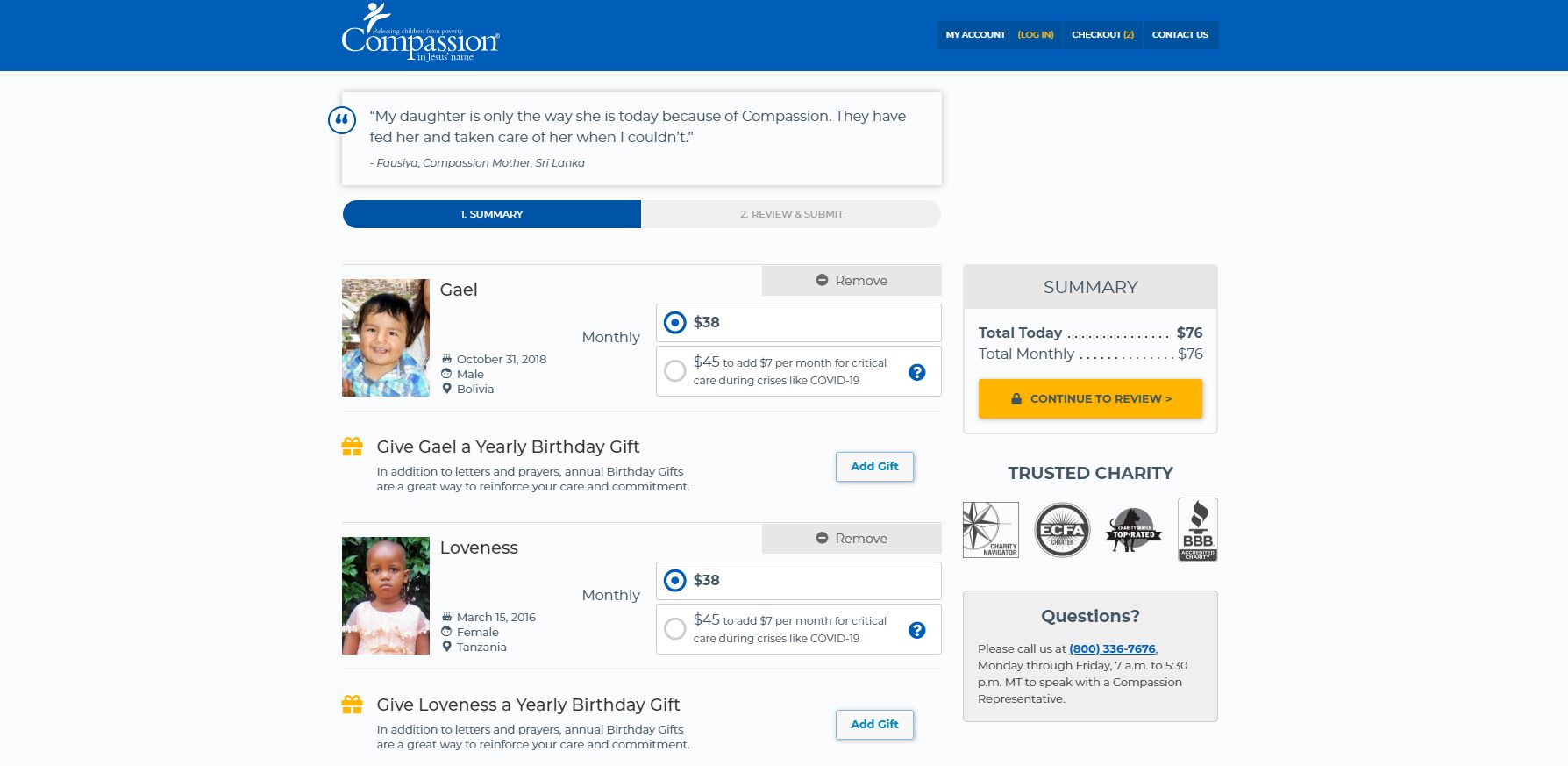The image size is (1568, 766).
Task: Open Contact Us in the header
Action: pos(1180,35)
